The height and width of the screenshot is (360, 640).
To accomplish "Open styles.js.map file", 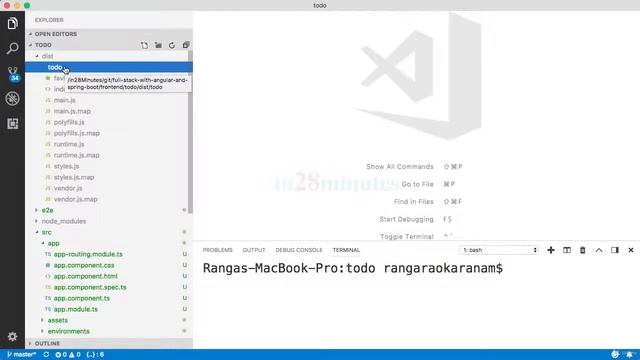I will tap(74, 177).
